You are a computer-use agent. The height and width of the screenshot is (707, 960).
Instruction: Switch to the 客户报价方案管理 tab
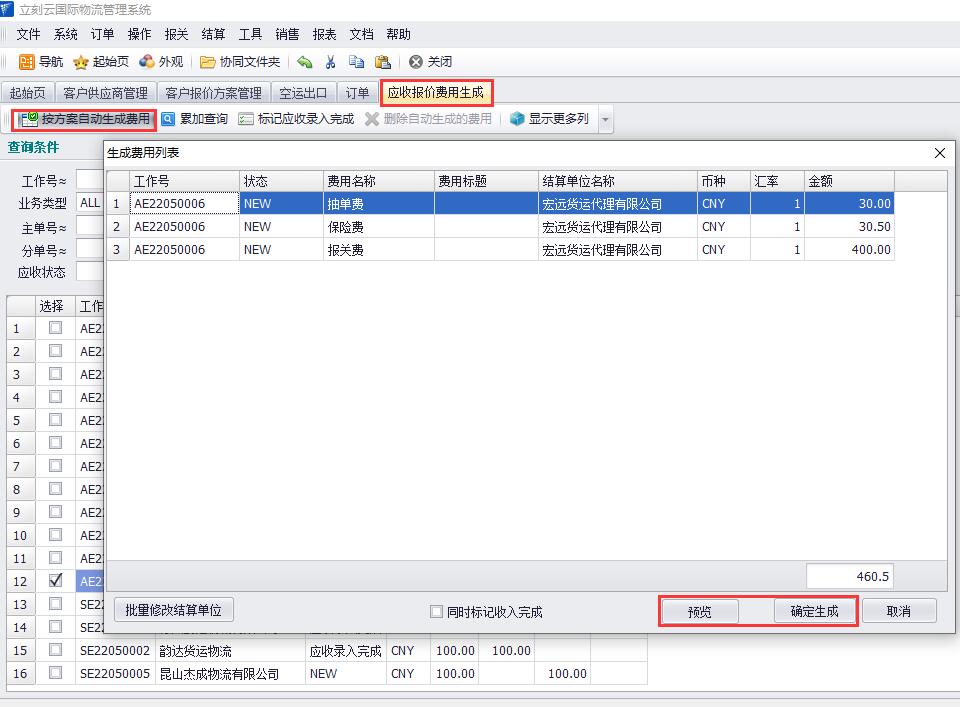(x=213, y=93)
